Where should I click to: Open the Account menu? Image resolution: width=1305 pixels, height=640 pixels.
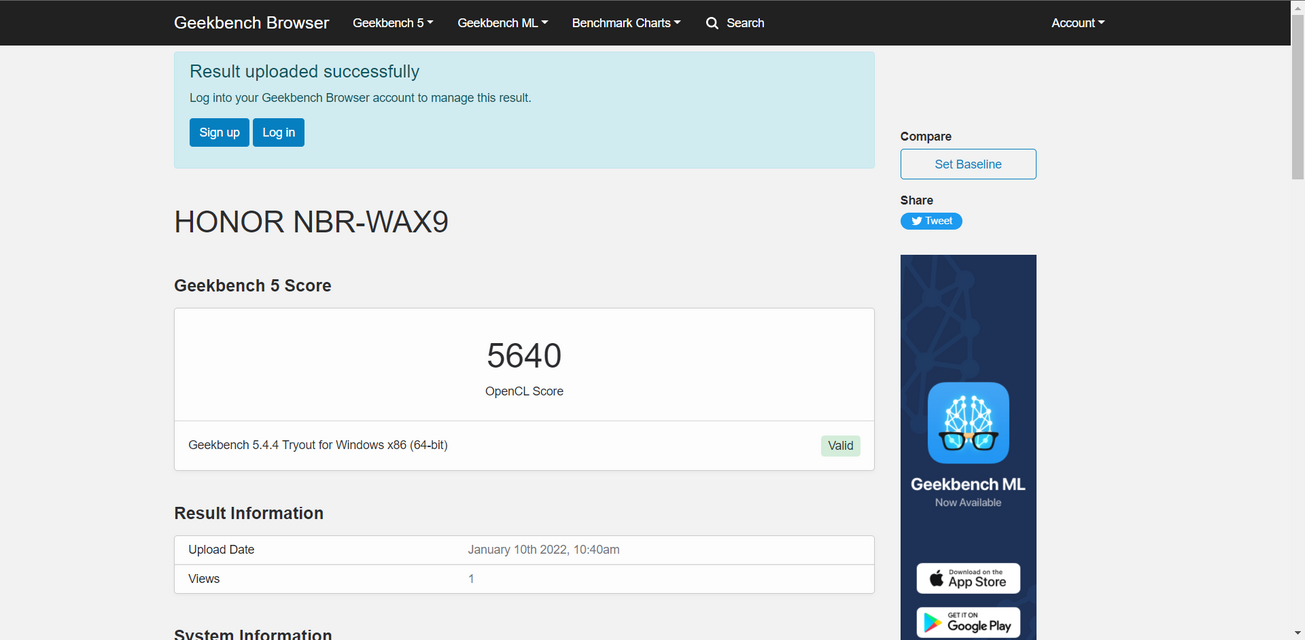(1077, 23)
